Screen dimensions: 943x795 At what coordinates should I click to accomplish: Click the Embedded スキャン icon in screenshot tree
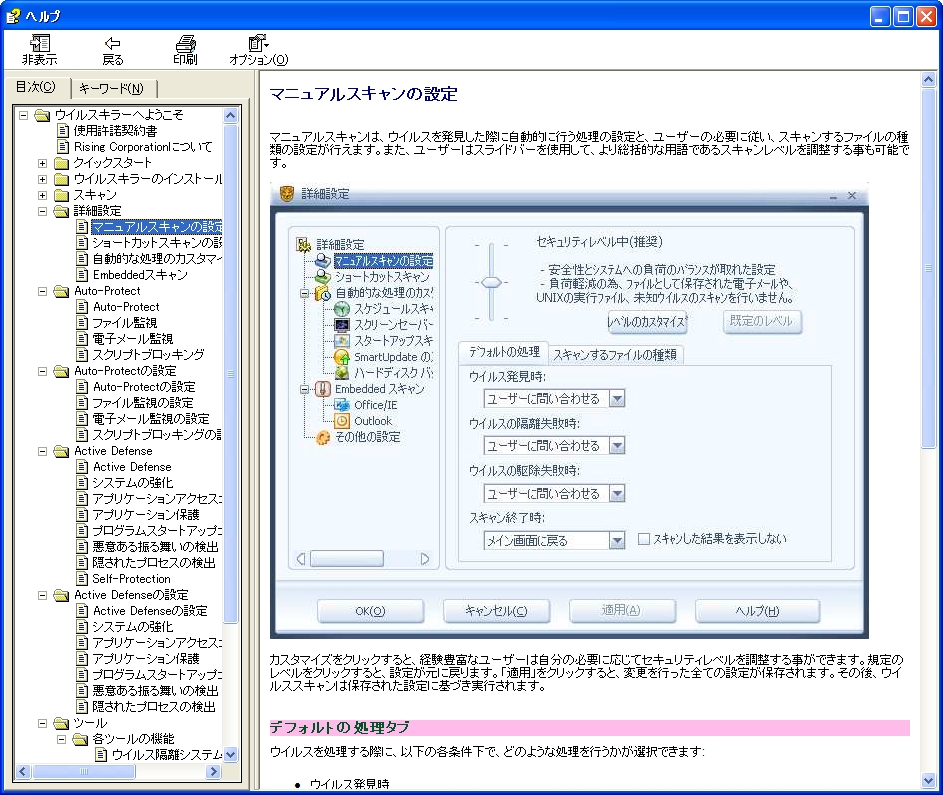[x=323, y=389]
